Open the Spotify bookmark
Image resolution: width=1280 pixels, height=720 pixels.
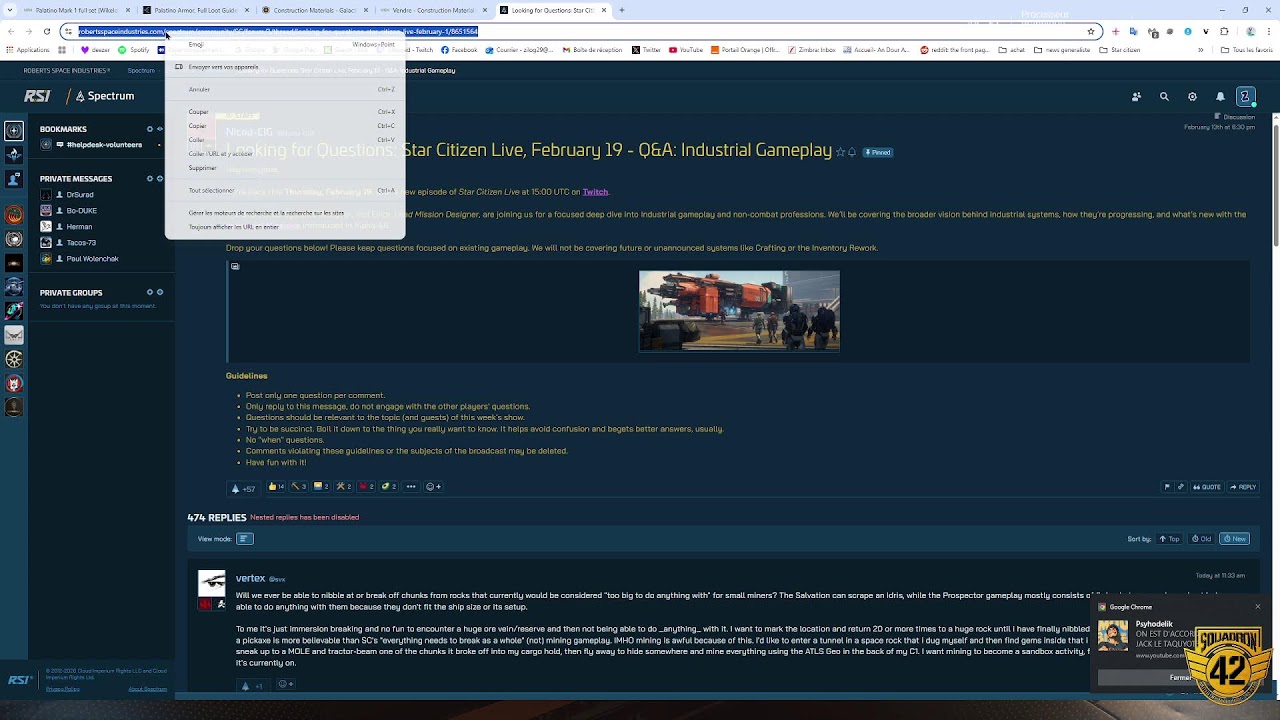pos(134,49)
